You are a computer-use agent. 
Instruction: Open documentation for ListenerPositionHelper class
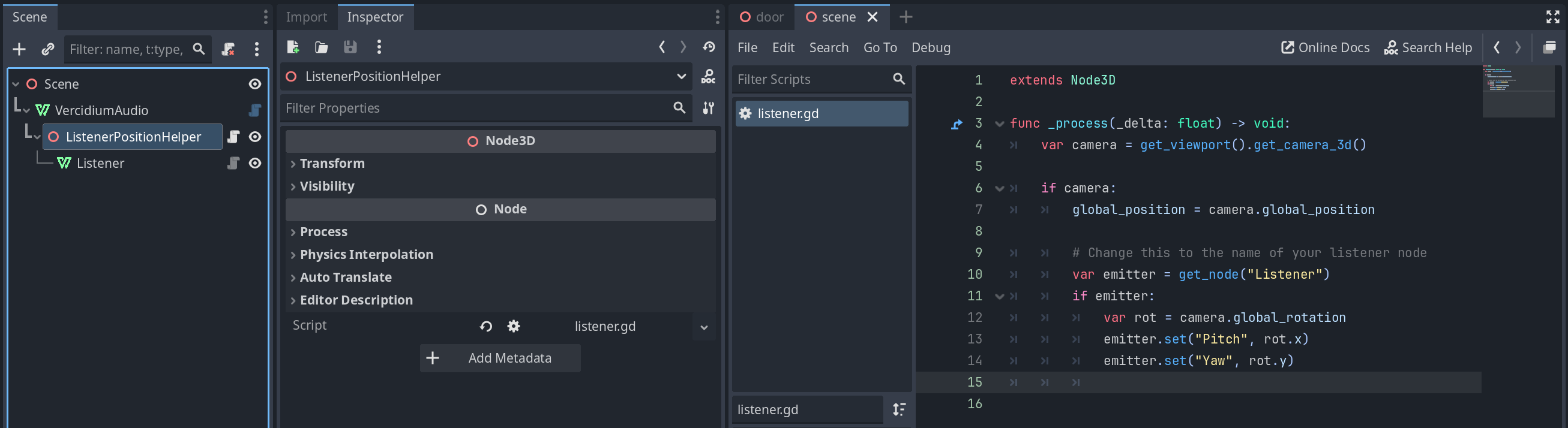tap(709, 77)
